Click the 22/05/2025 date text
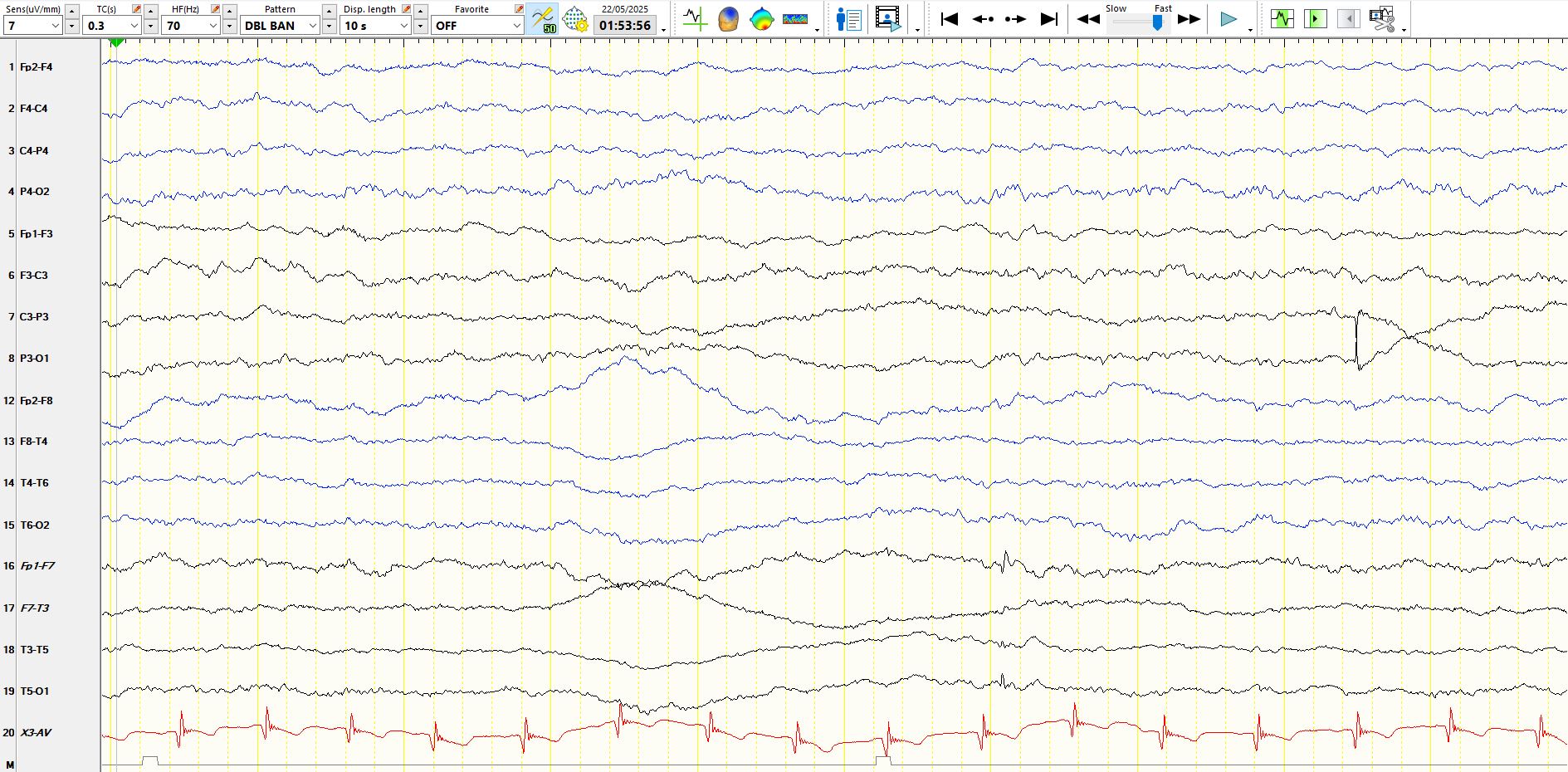The width and height of the screenshot is (1568, 772). click(625, 9)
